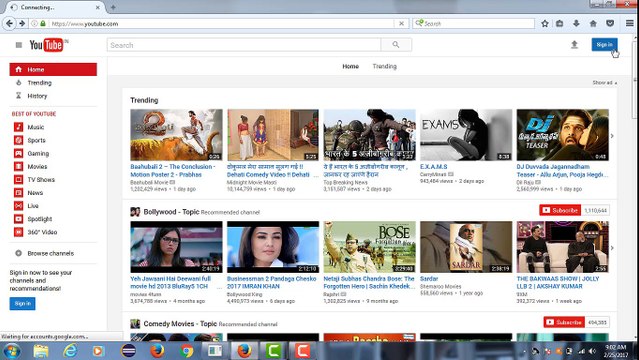Open Firefox downloads arrow icon
The image size is (639, 360).
coord(576,24)
